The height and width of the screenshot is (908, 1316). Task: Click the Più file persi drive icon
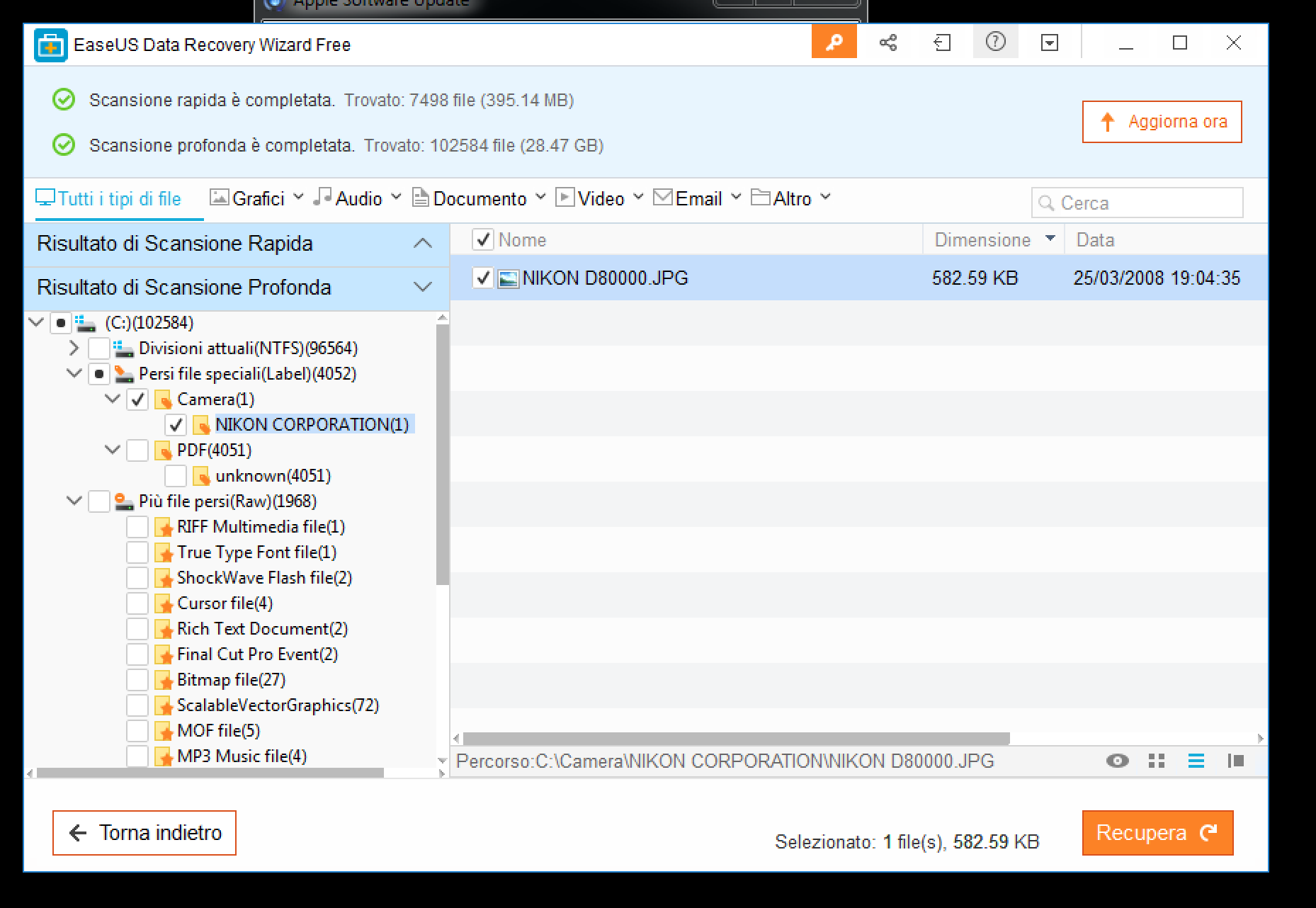tap(124, 501)
